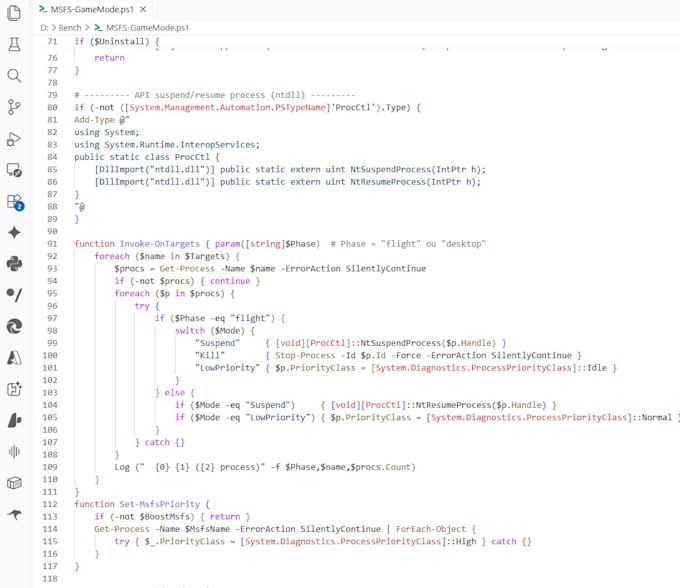Open the Source Control branch view
The image size is (680, 588).
coord(14,107)
